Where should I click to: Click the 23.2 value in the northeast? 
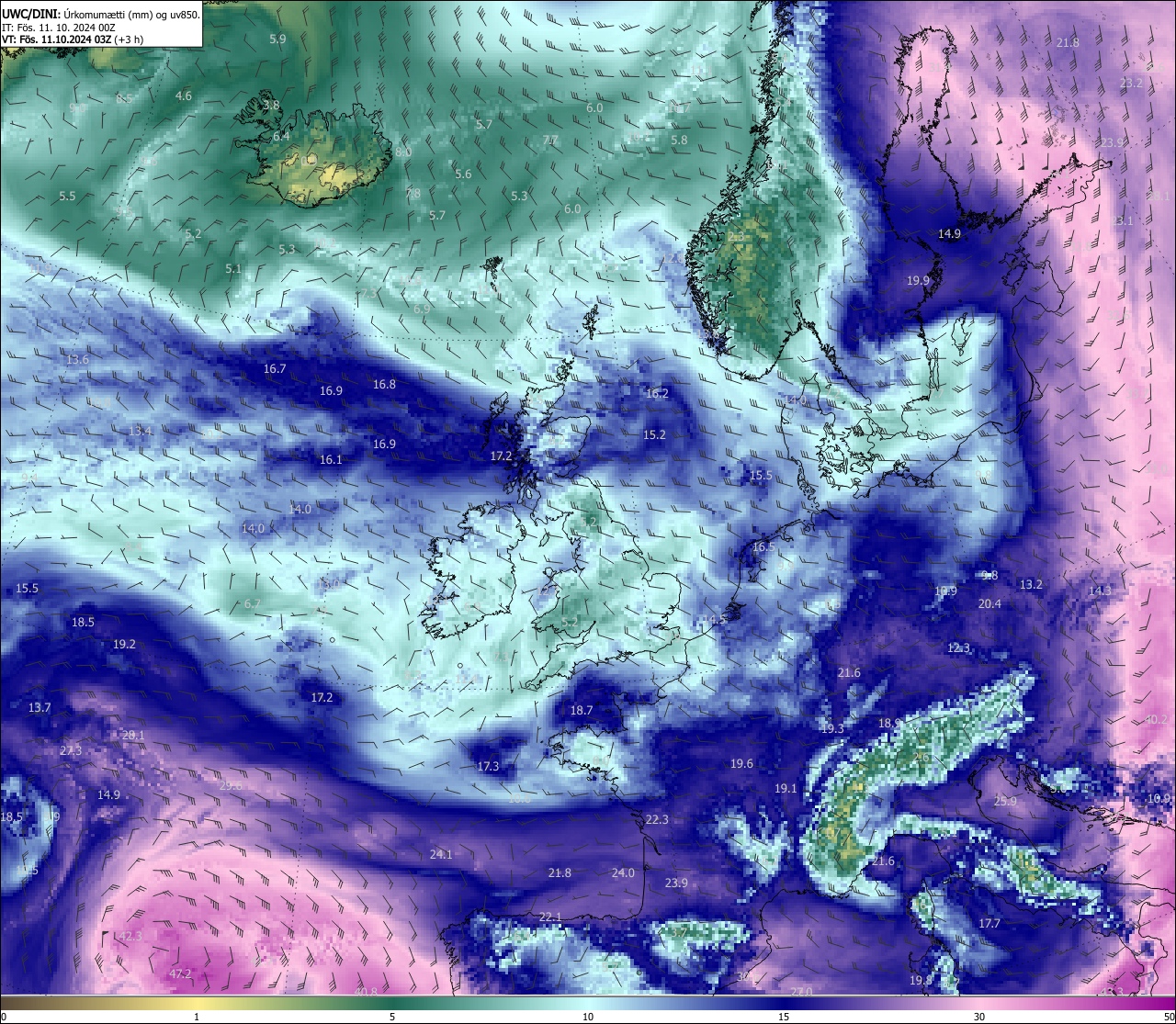click(x=1131, y=83)
